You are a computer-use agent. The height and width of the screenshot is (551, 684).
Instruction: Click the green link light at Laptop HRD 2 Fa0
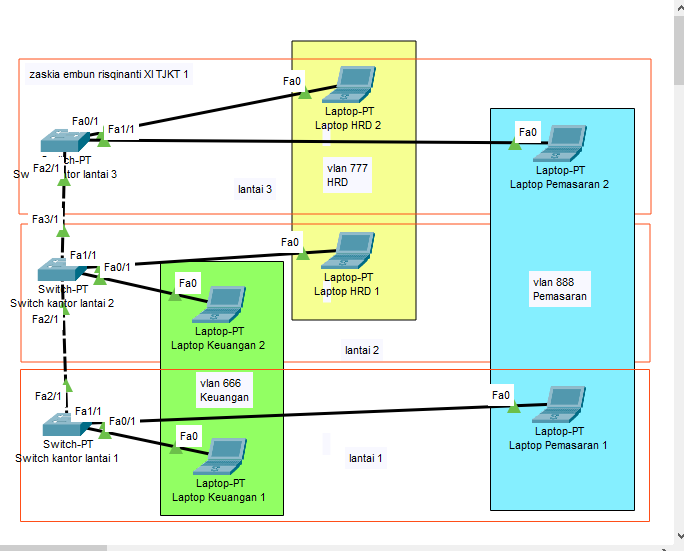coord(304,93)
